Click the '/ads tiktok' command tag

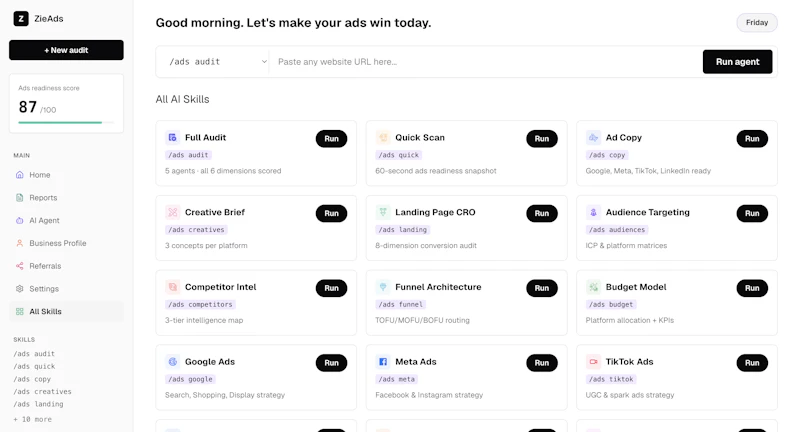click(x=611, y=379)
